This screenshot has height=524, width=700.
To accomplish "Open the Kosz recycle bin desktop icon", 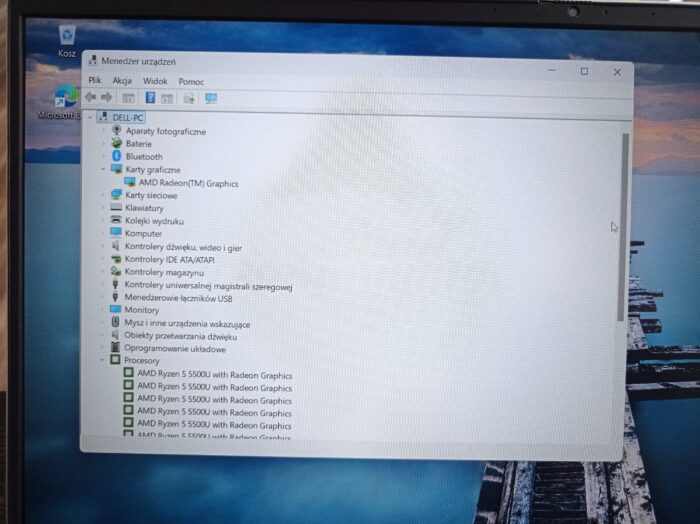I will pos(67,41).
